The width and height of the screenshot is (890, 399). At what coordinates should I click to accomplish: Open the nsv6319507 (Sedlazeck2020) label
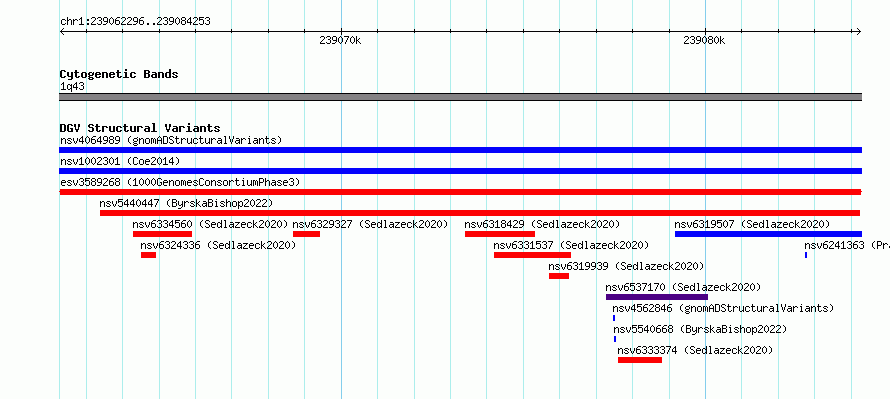[752, 224]
